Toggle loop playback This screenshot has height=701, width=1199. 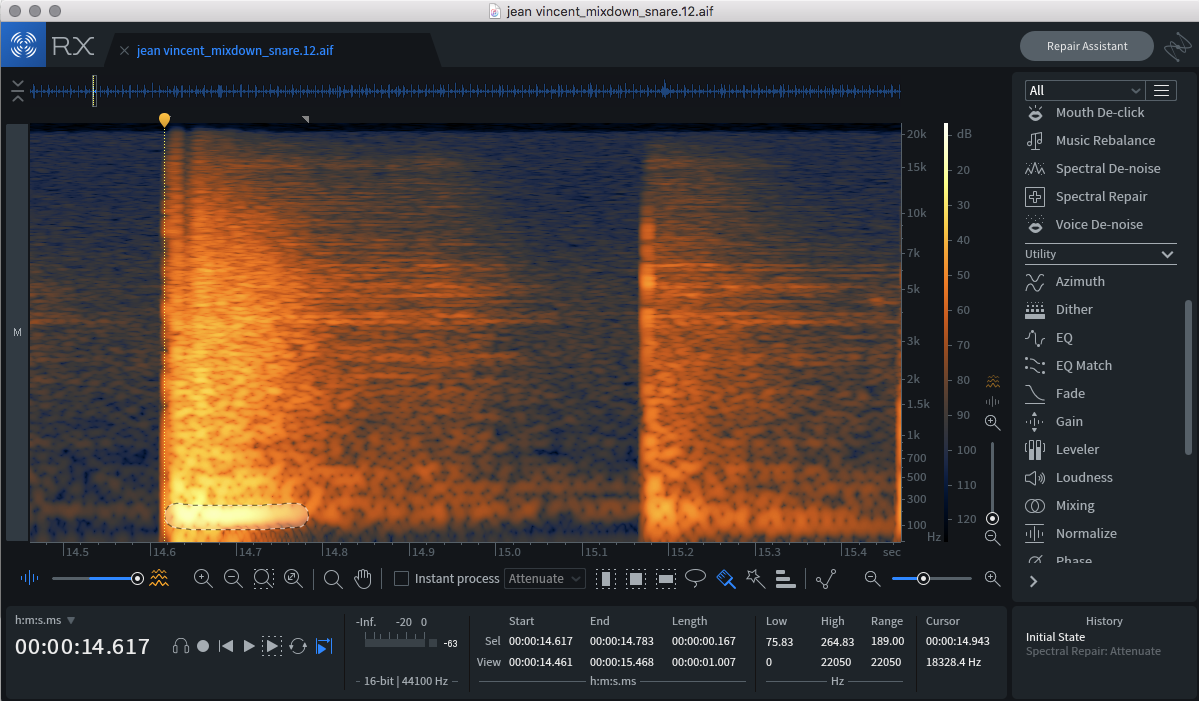tap(298, 646)
